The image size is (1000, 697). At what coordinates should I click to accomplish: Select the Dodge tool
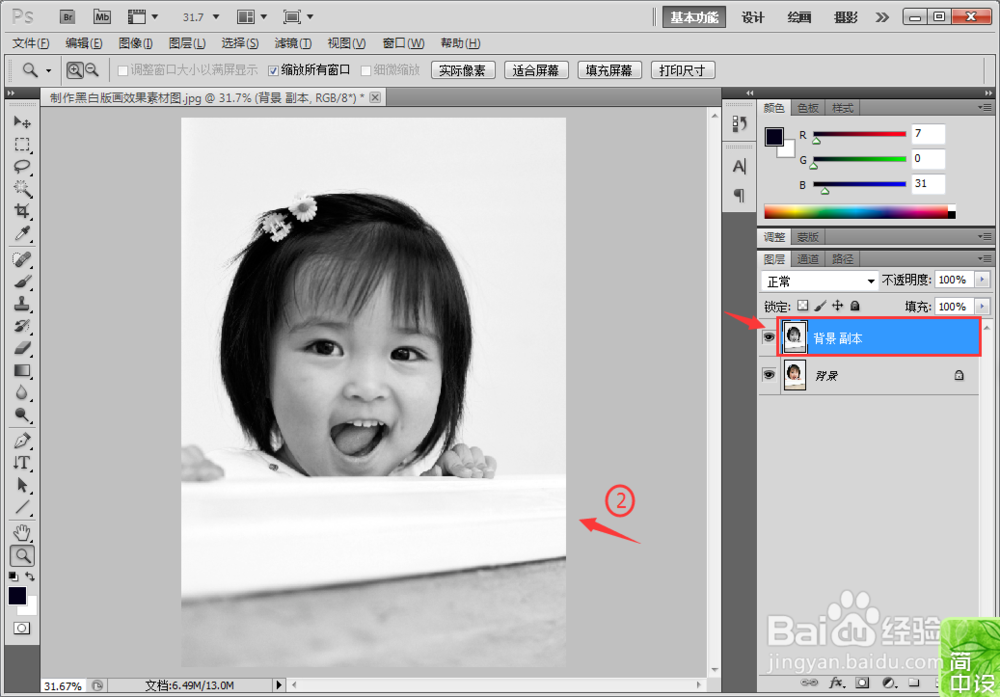[22, 415]
